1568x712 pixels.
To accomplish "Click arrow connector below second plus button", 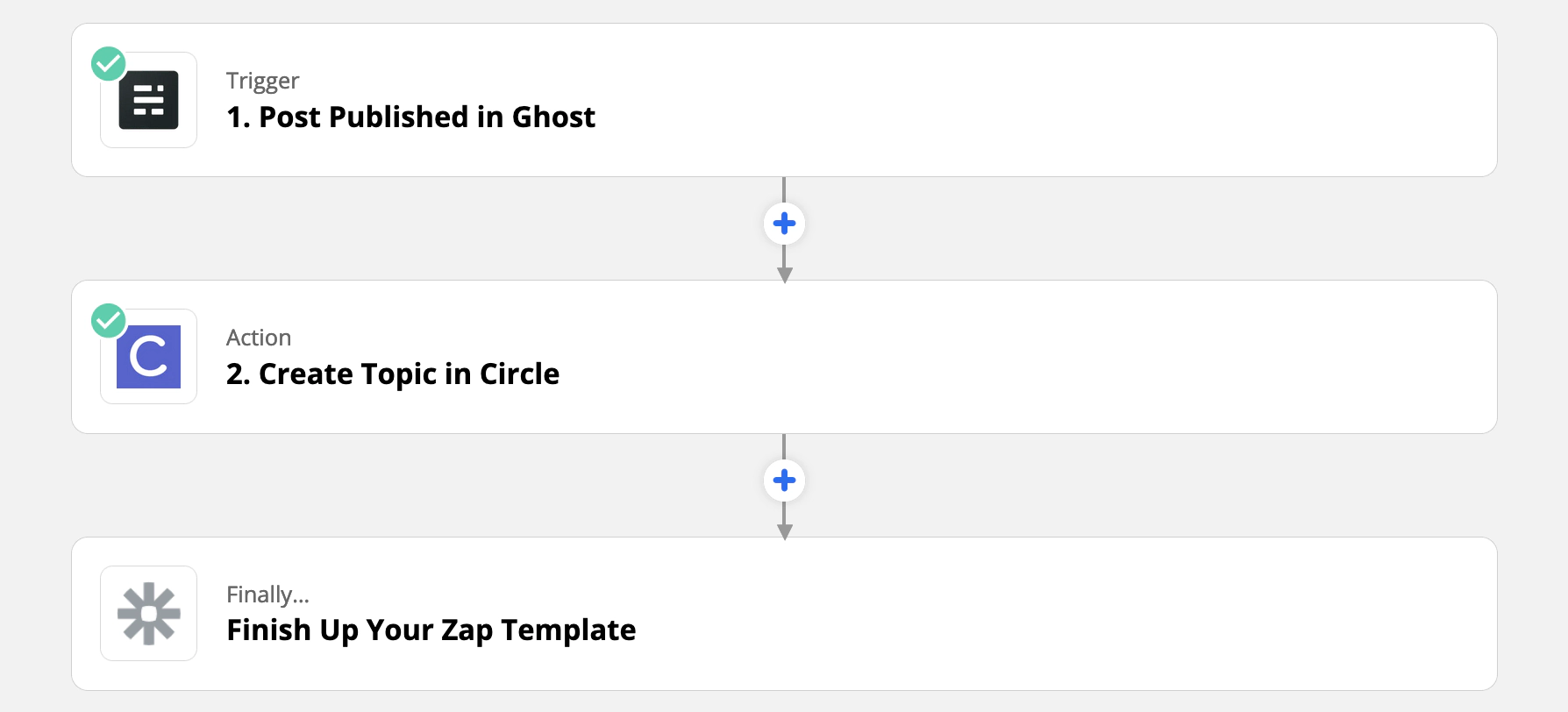I will (x=785, y=523).
